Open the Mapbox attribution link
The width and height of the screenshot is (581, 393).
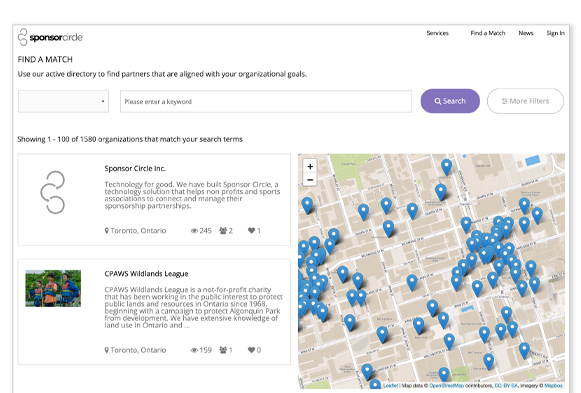click(x=553, y=386)
